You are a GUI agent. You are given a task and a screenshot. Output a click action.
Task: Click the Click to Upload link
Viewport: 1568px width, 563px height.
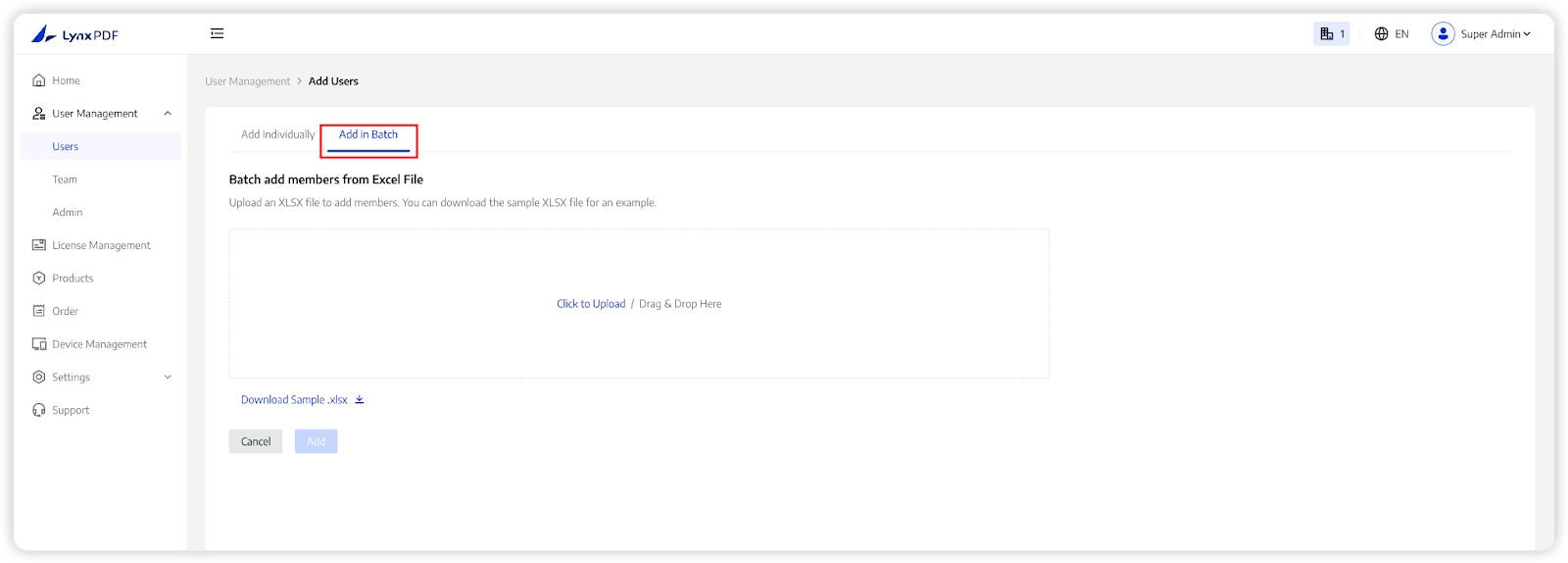[x=591, y=304]
